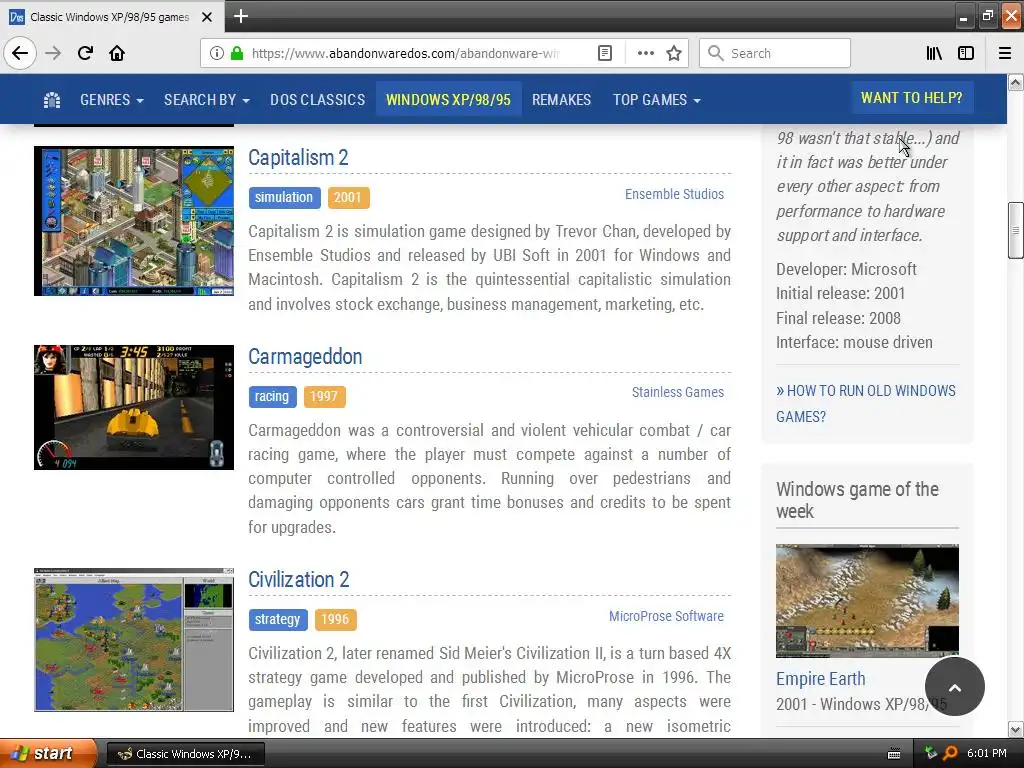Open the MicroProse Software developer link
The height and width of the screenshot is (768, 1024).
pos(666,616)
